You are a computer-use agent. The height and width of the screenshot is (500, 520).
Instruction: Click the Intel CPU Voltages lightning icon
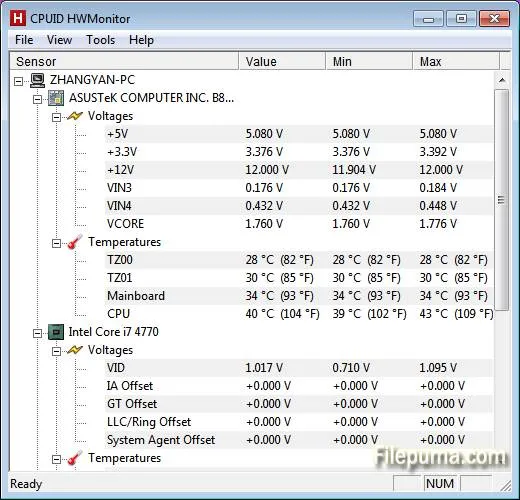(x=75, y=350)
